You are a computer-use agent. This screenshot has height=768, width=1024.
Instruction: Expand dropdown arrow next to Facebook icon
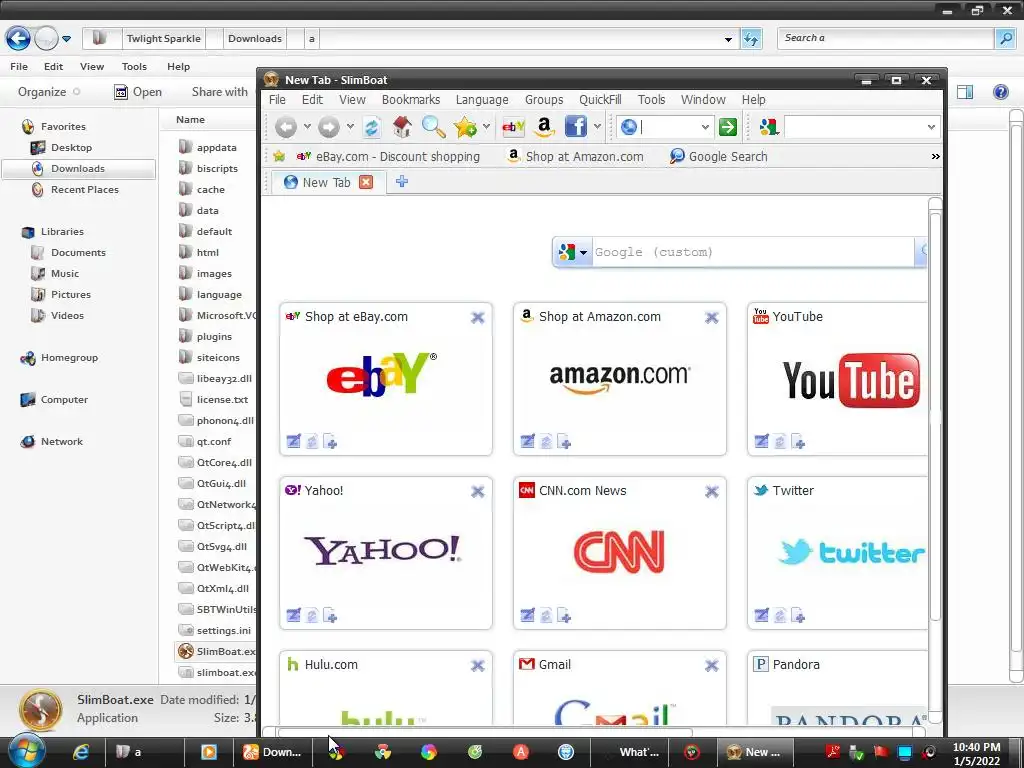(597, 127)
